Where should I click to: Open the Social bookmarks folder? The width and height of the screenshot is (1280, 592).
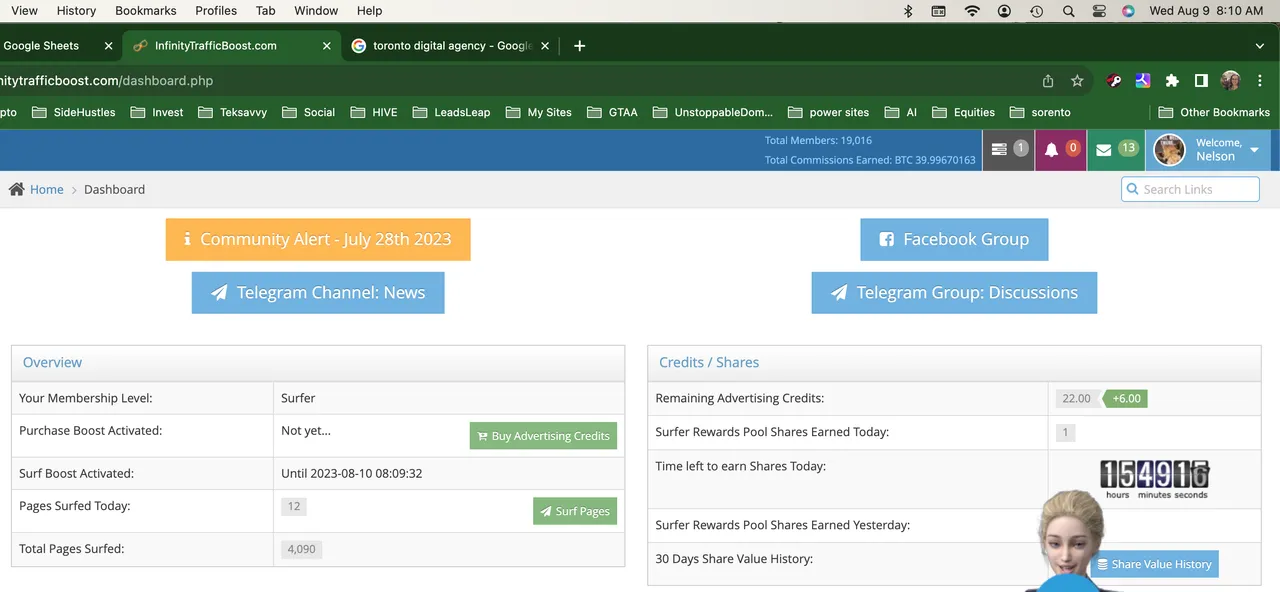(309, 112)
